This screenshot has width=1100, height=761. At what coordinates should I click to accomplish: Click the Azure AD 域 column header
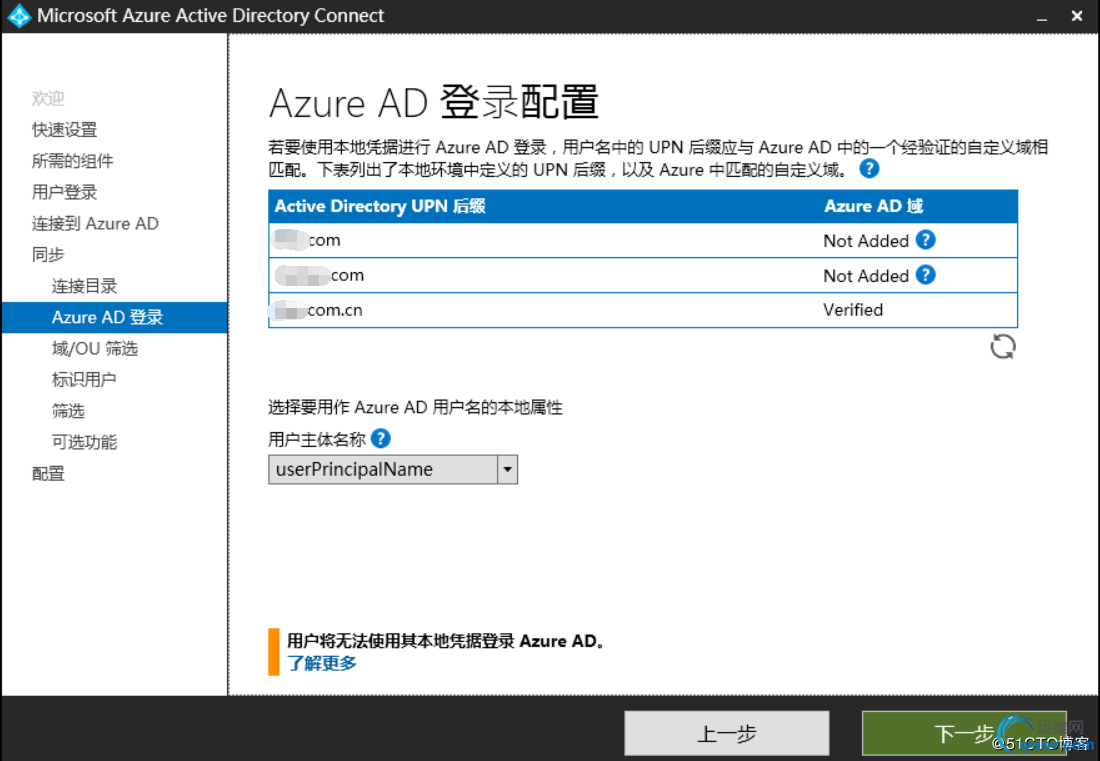(x=873, y=206)
